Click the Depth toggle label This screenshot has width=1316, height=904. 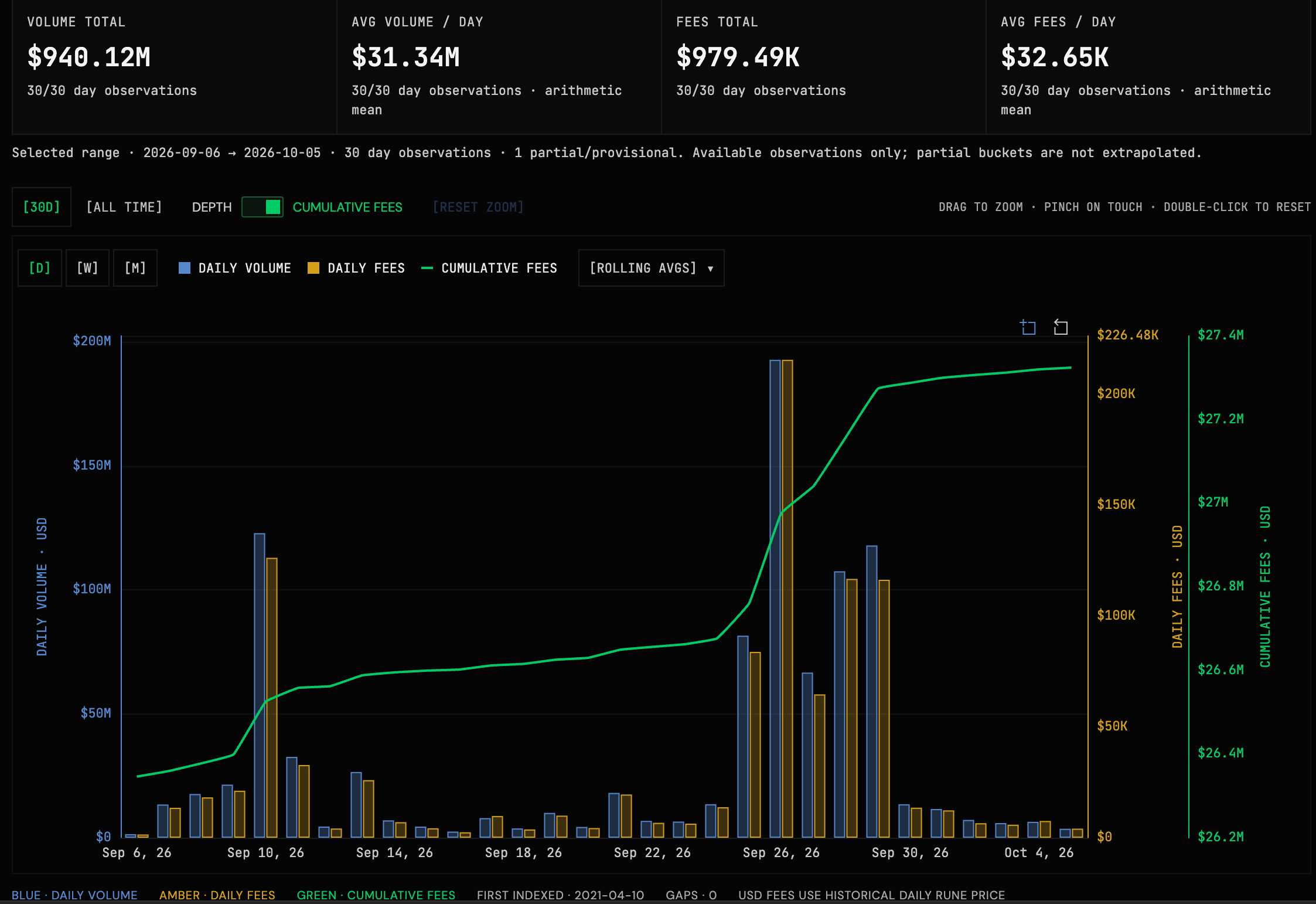pyautogui.click(x=212, y=207)
